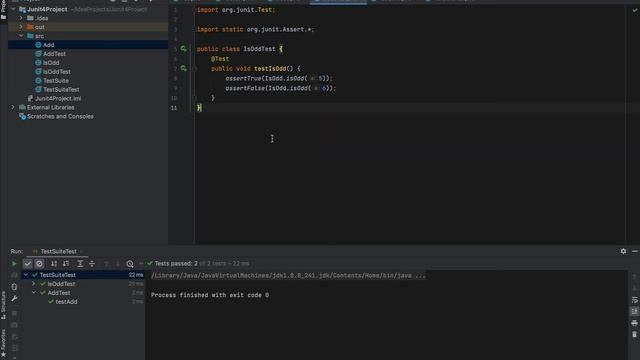The width and height of the screenshot is (640, 360).
Task: Select testAdd result in test tree
Action: 66,302
